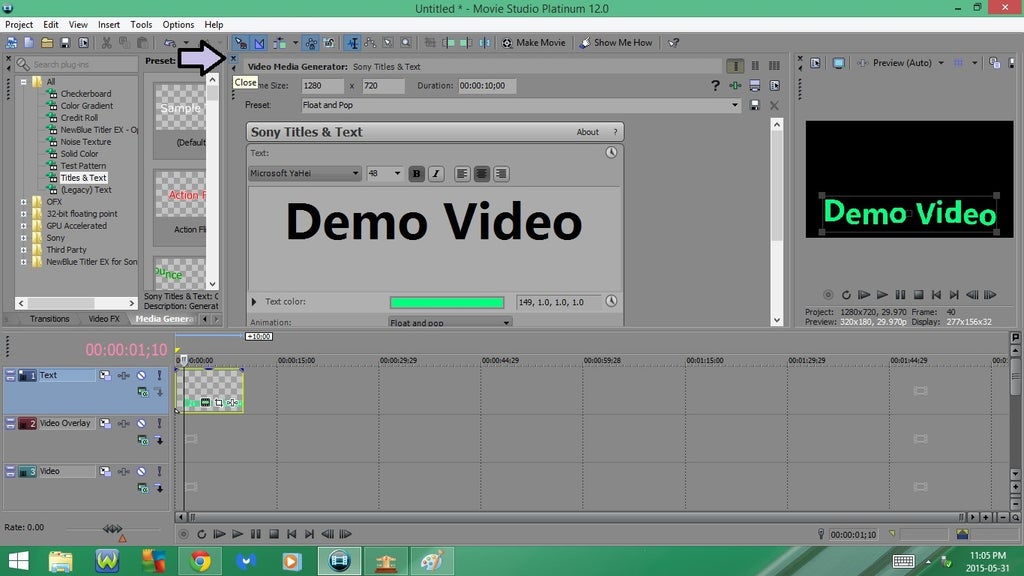Image resolution: width=1024 pixels, height=576 pixels.
Task: Save the preset with the disk icon
Action: [x=754, y=105]
